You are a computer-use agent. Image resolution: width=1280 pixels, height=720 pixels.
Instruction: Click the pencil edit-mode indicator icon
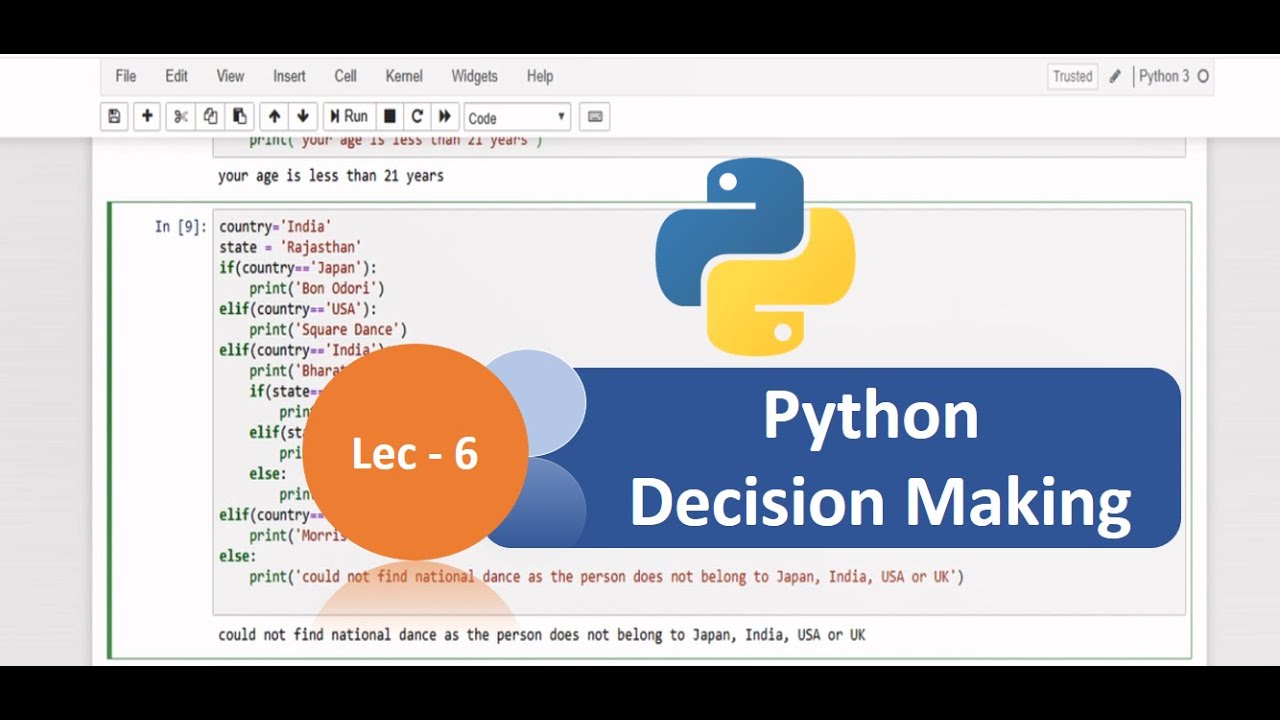point(1115,76)
